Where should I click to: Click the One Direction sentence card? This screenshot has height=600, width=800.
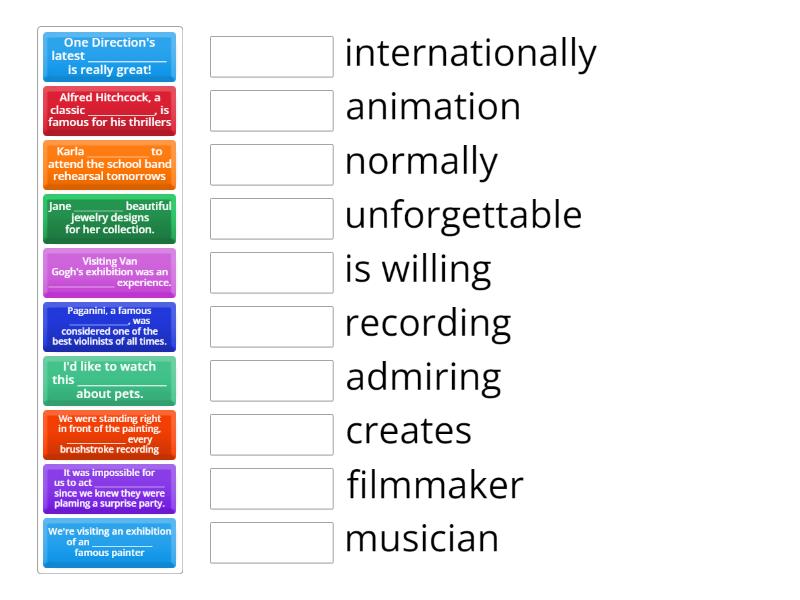pyautogui.click(x=110, y=57)
